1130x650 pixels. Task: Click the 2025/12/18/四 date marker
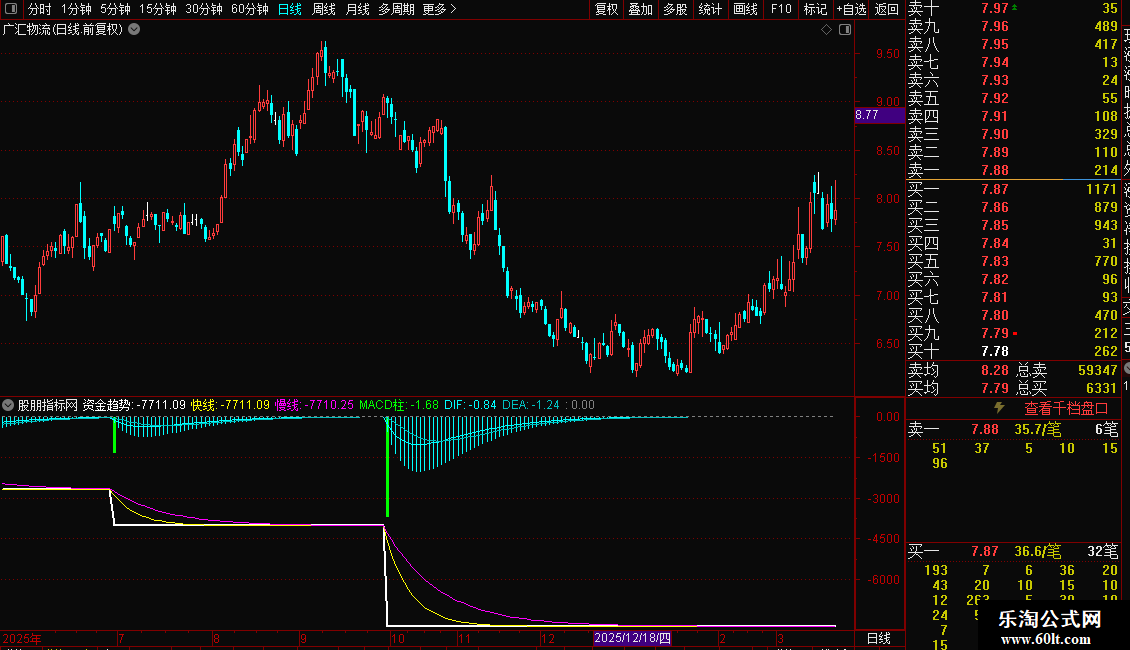[x=632, y=638]
